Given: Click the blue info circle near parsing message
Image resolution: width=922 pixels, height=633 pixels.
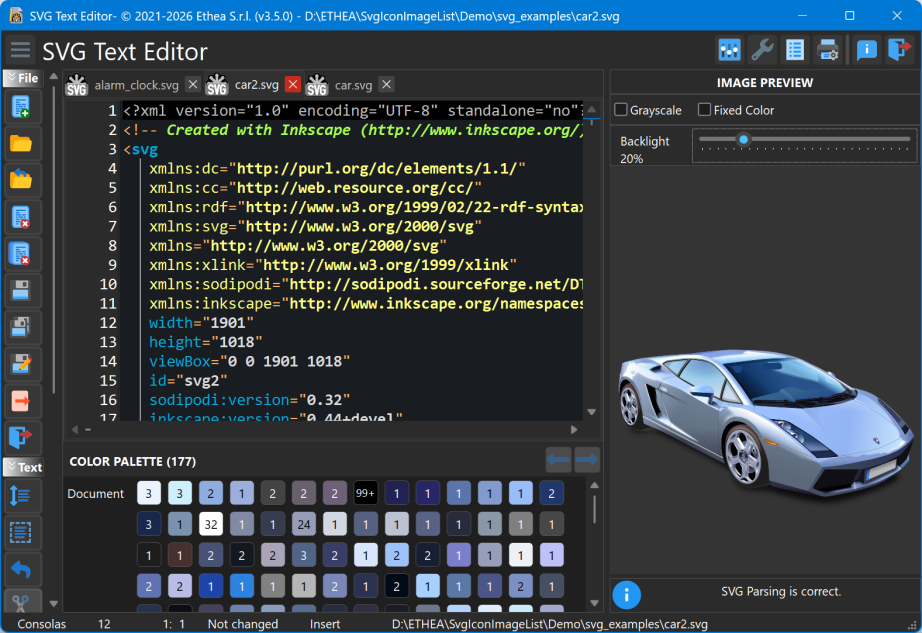Looking at the screenshot, I should click(627, 595).
